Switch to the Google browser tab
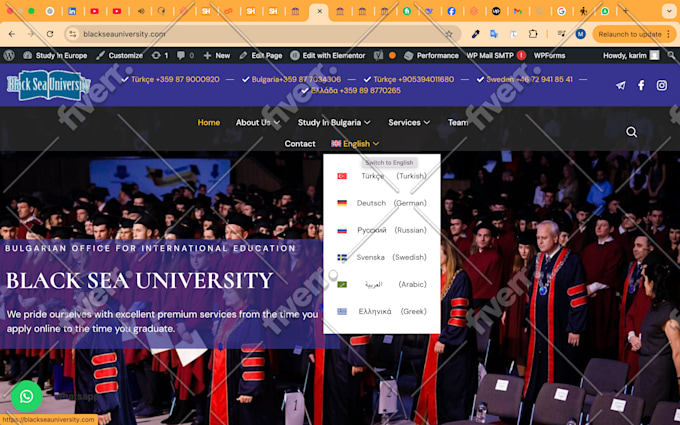The height and width of the screenshot is (425, 680). click(x=562, y=11)
